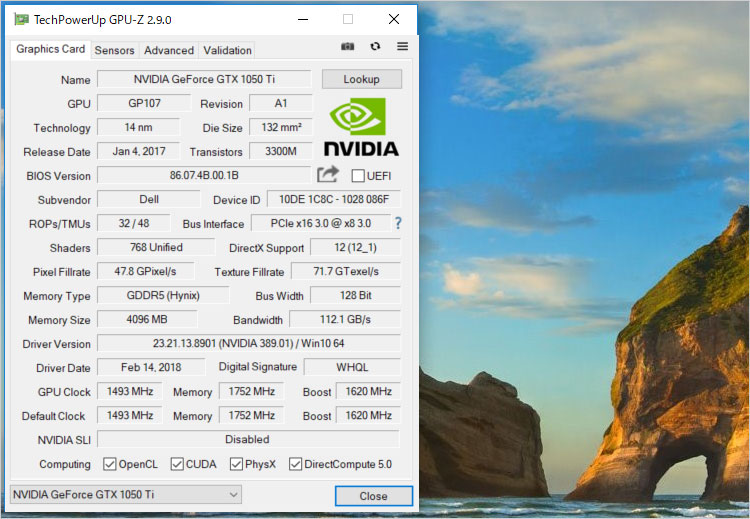Open the GPU selection dropdown
The height and width of the screenshot is (519, 750).
126,494
